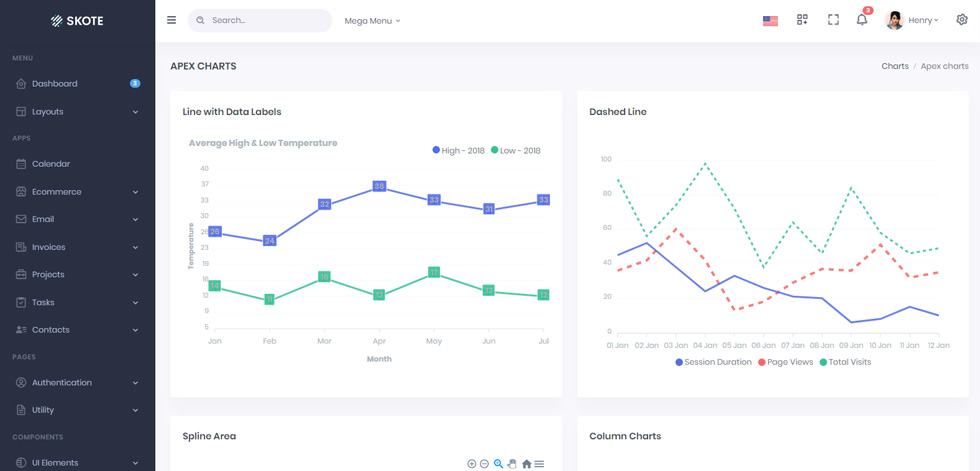Viewport: 980px width, 471px height.
Task: Toggle High - 2018 series in legend
Action: 459,151
